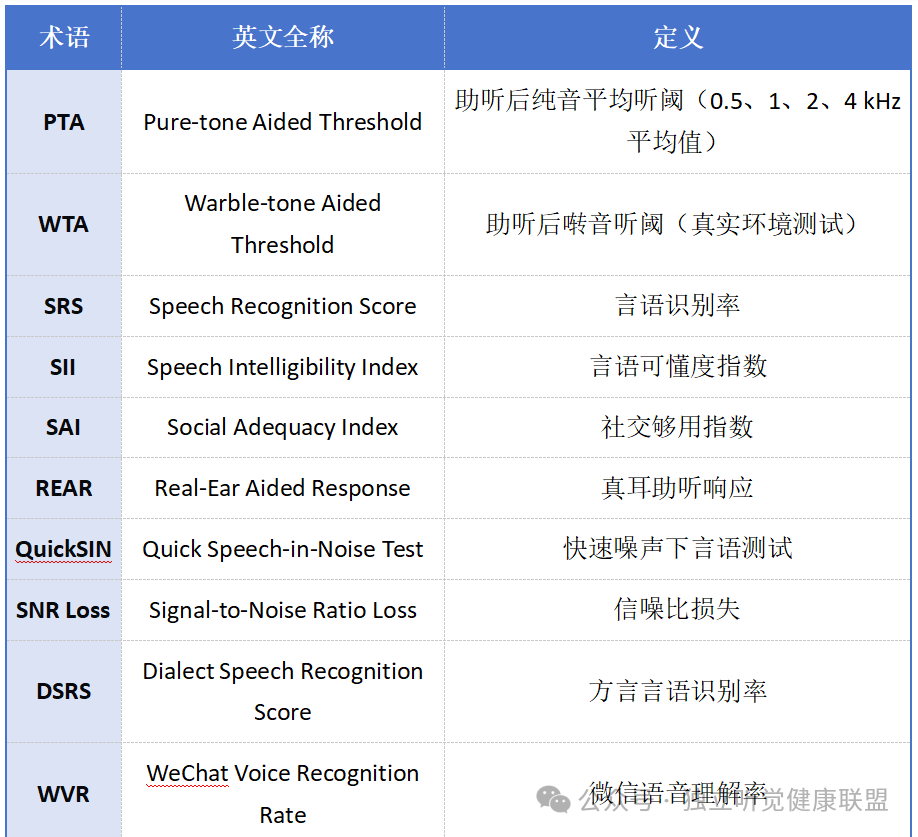918x837 pixels.
Task: Click 'Real-Ear Aided Response' cell
Action: click(283, 488)
